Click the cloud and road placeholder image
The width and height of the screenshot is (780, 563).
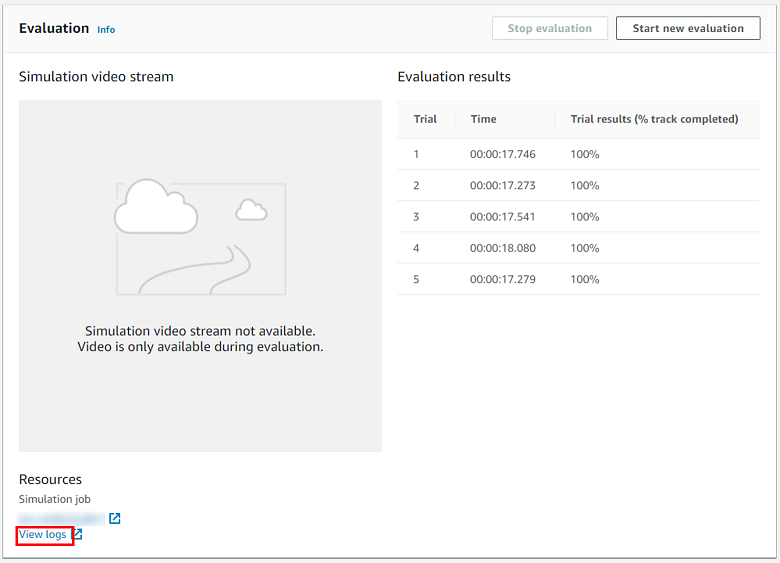[x=200, y=237]
